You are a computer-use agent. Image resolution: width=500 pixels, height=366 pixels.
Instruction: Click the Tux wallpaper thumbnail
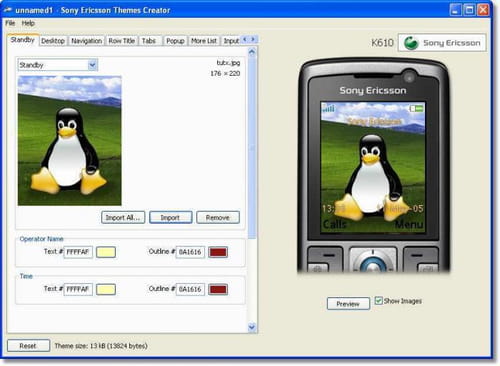(x=70, y=140)
